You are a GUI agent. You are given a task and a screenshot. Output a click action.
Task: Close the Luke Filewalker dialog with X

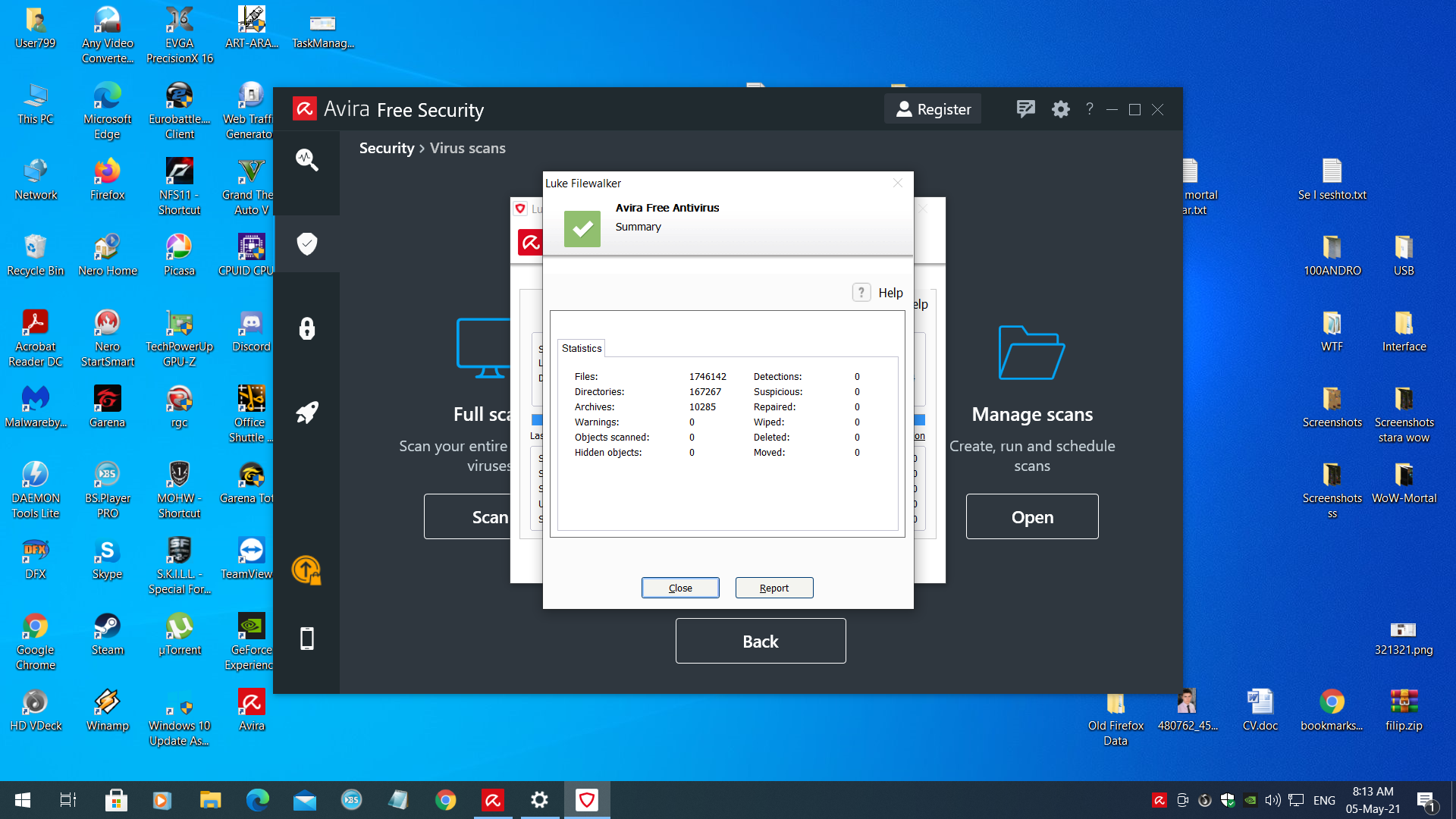[x=898, y=183]
